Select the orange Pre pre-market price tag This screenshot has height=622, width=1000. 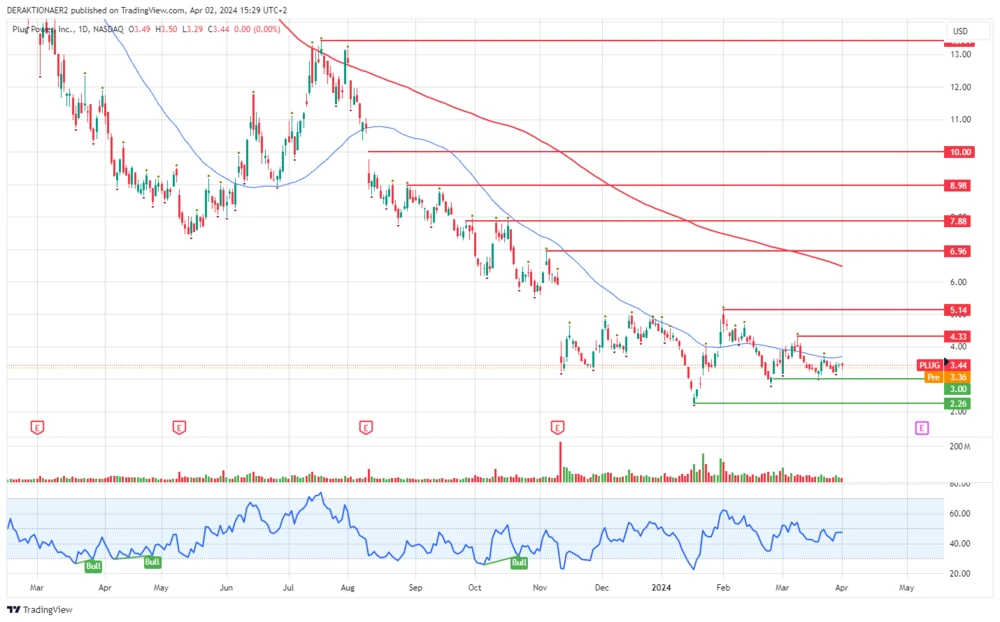(933, 377)
